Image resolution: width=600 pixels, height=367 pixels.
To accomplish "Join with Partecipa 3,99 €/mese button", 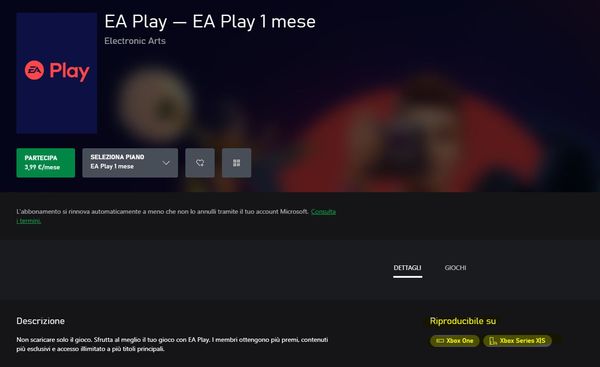I will tap(46, 163).
